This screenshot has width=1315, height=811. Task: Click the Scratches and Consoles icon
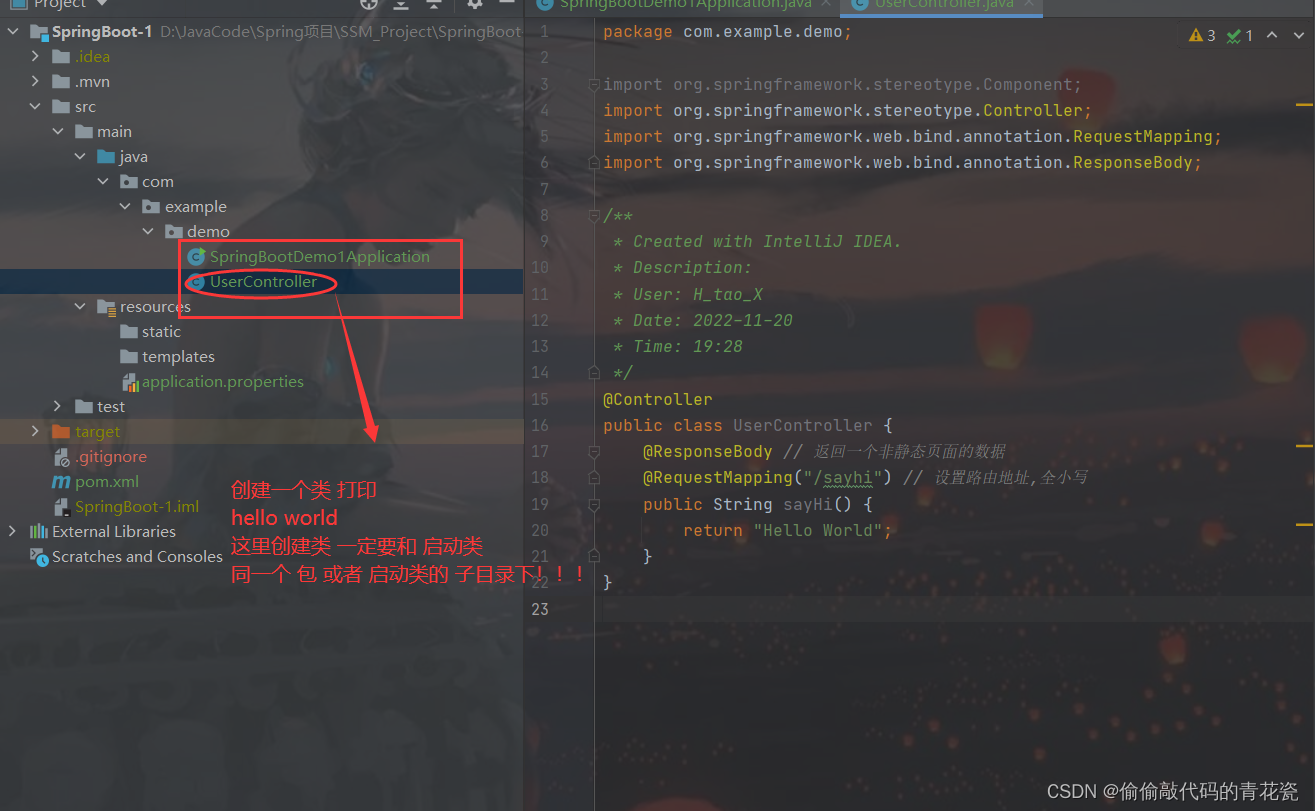click(x=39, y=557)
